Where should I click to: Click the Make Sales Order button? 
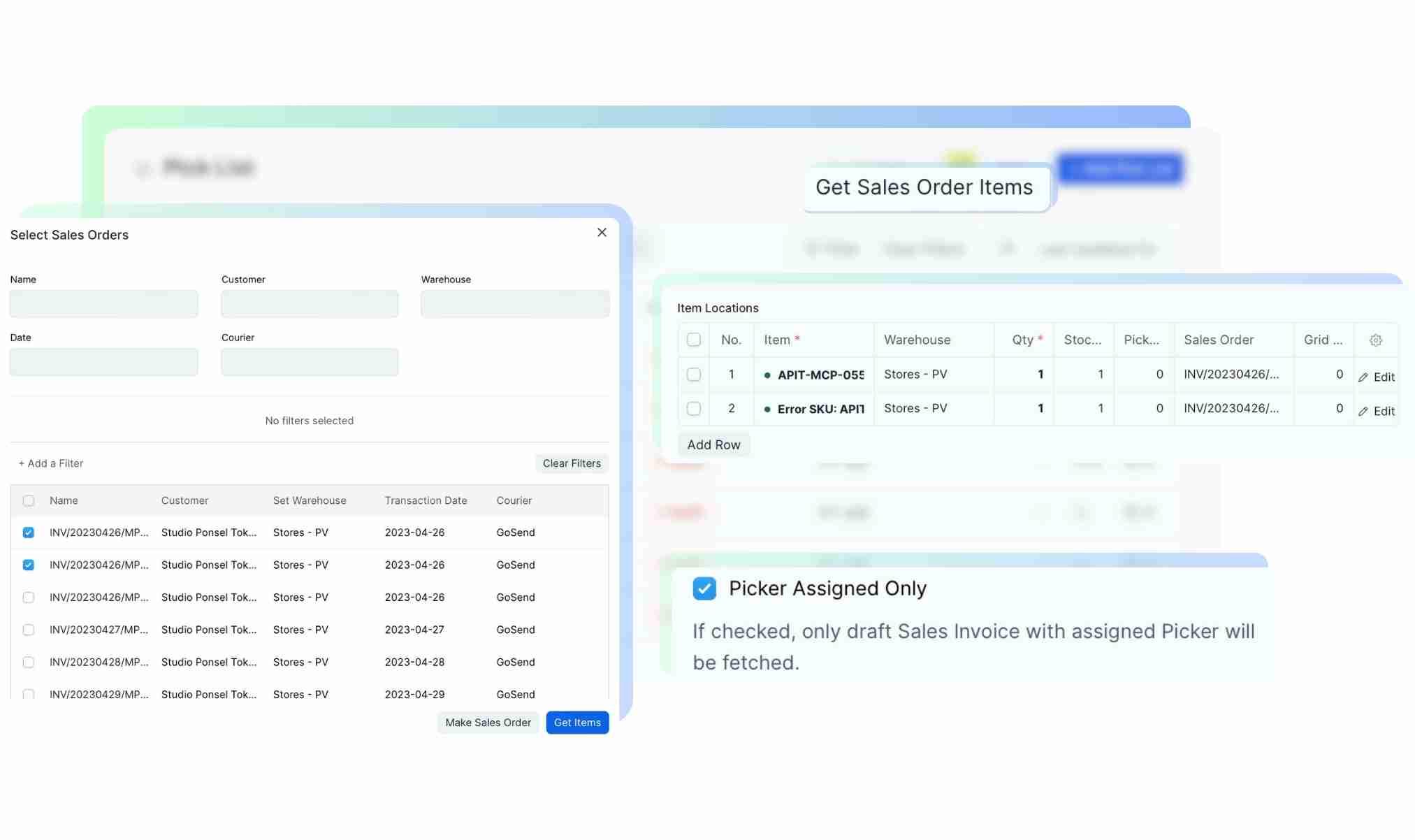(488, 723)
